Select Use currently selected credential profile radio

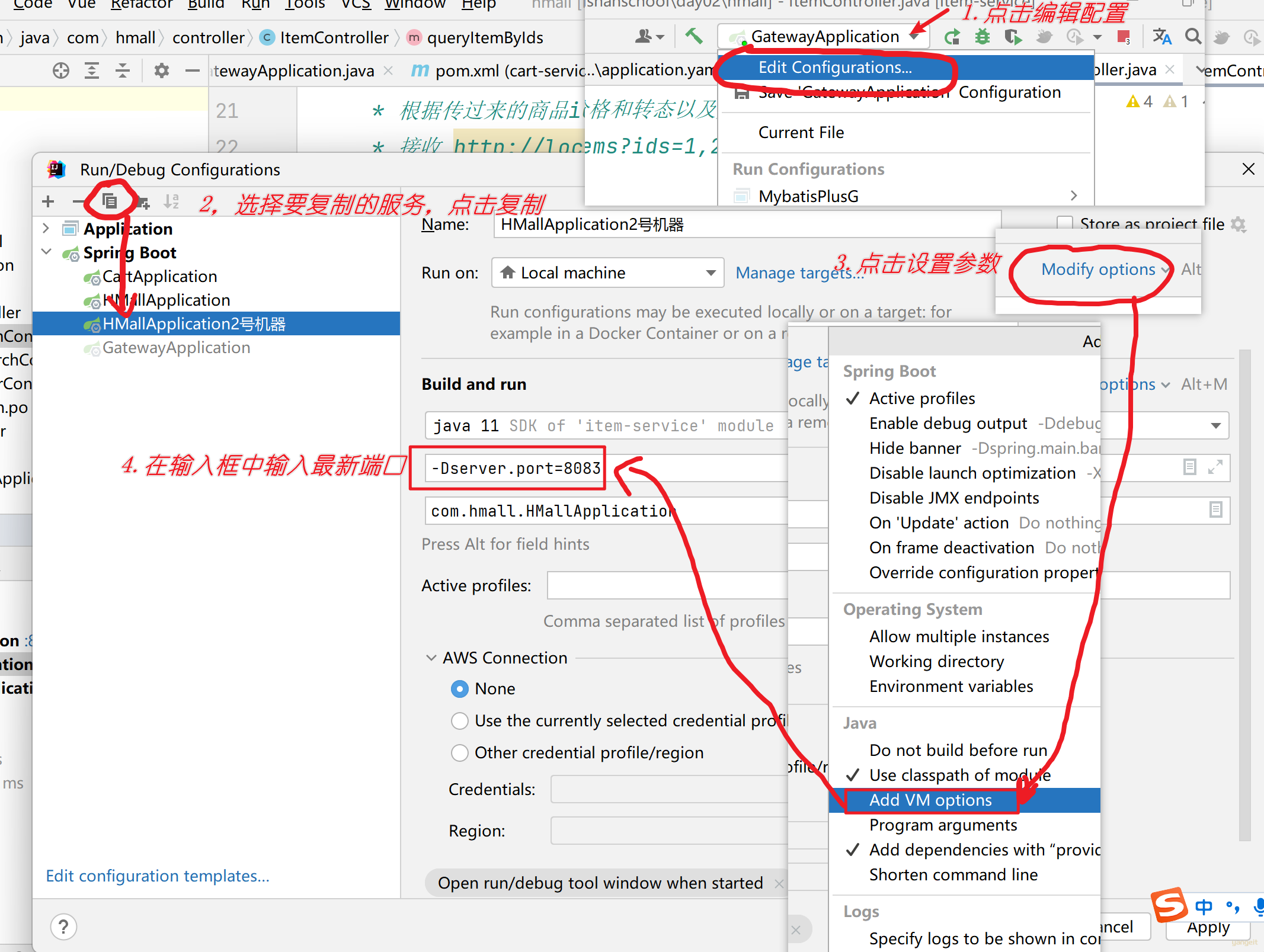(x=459, y=720)
